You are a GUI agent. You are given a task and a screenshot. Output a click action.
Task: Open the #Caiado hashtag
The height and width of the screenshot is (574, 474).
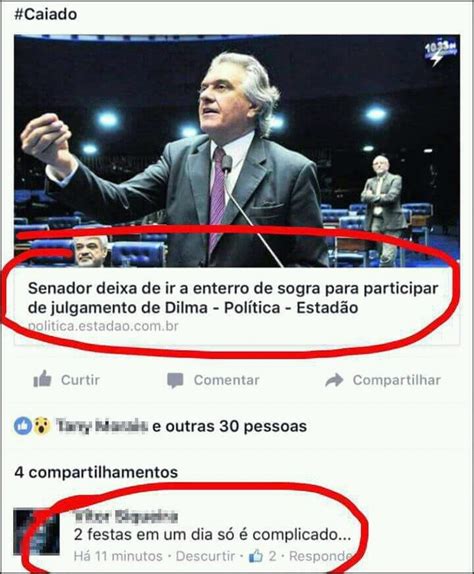46,15
